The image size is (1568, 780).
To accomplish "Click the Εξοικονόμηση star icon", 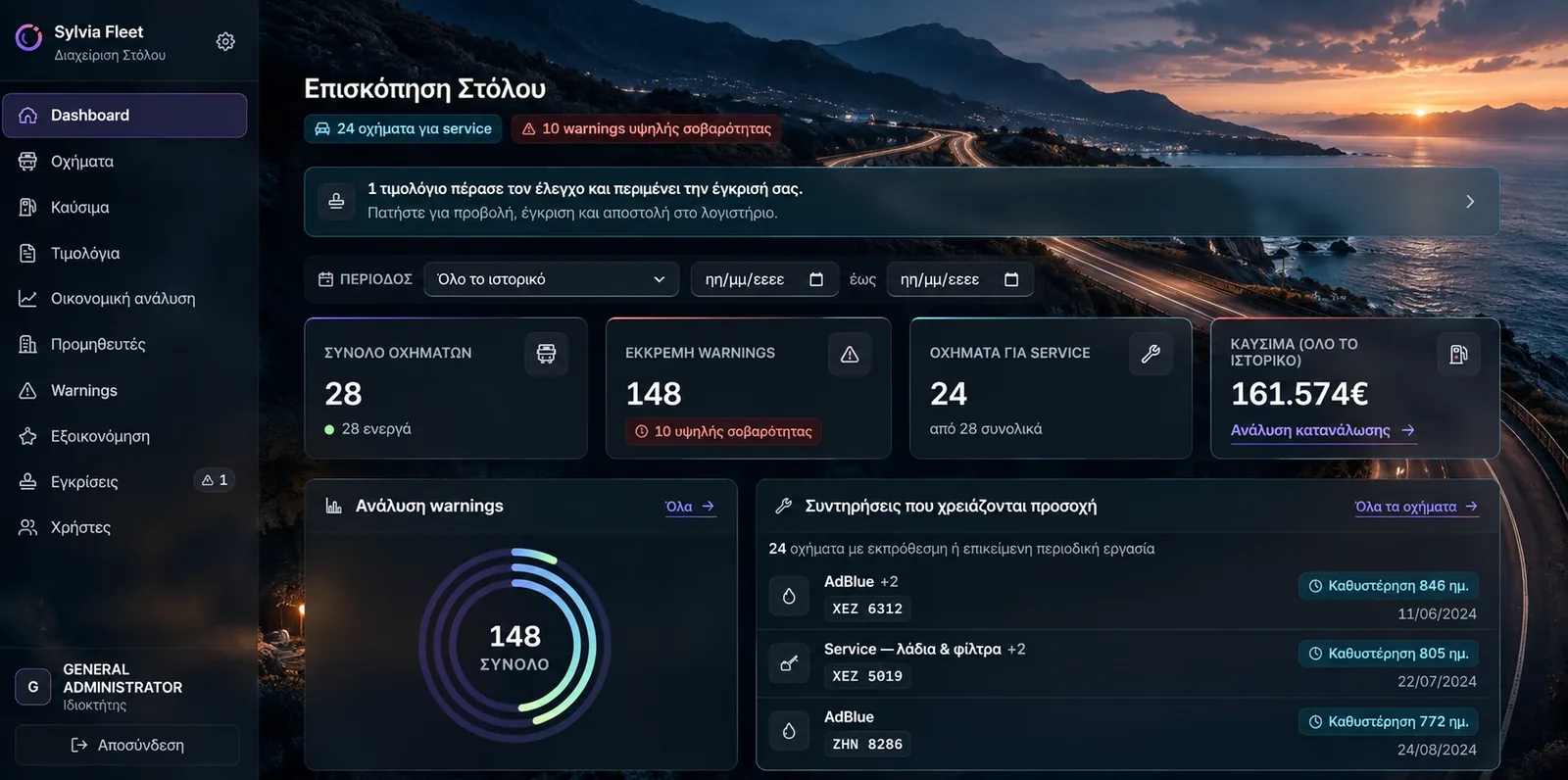I will click(27, 436).
